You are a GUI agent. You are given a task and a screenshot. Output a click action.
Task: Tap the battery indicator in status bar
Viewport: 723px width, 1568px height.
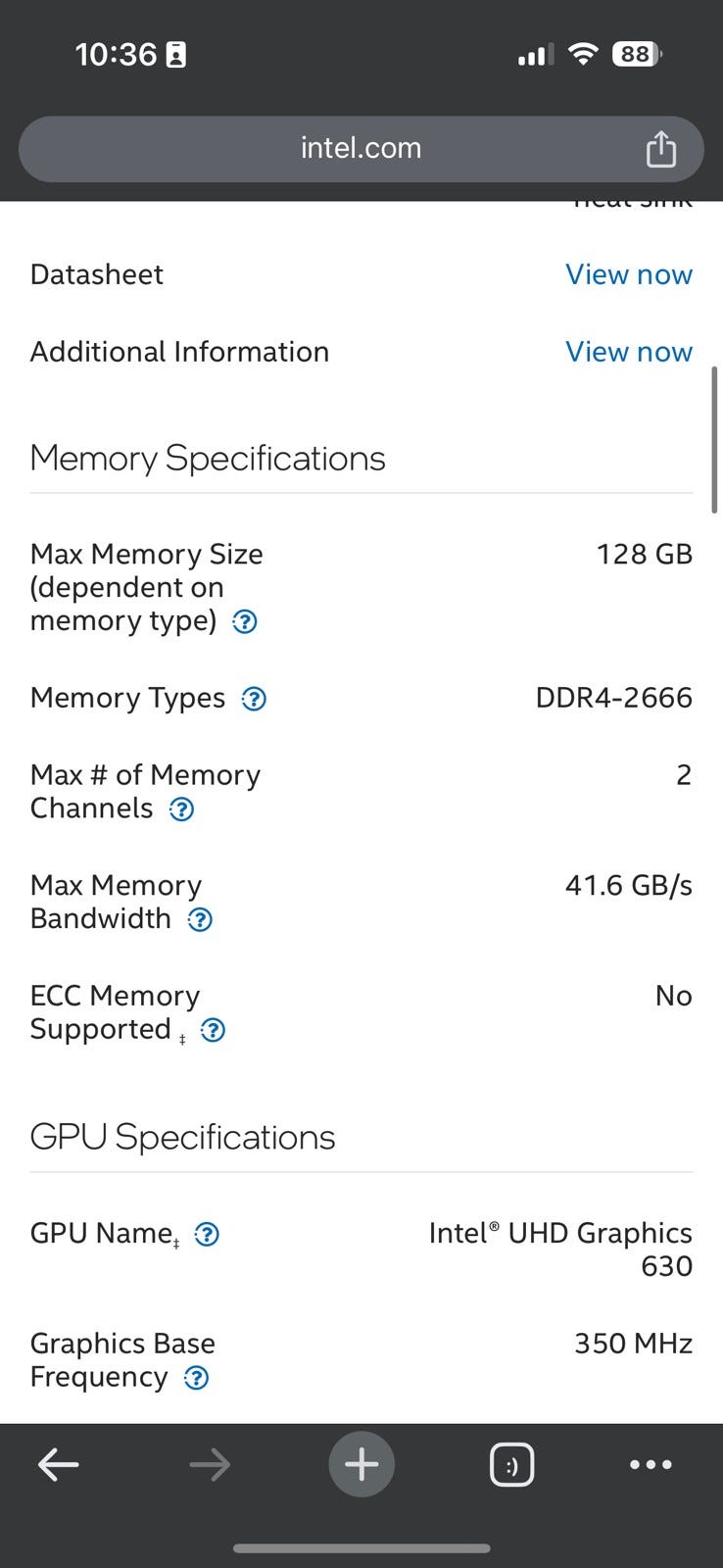point(637,54)
